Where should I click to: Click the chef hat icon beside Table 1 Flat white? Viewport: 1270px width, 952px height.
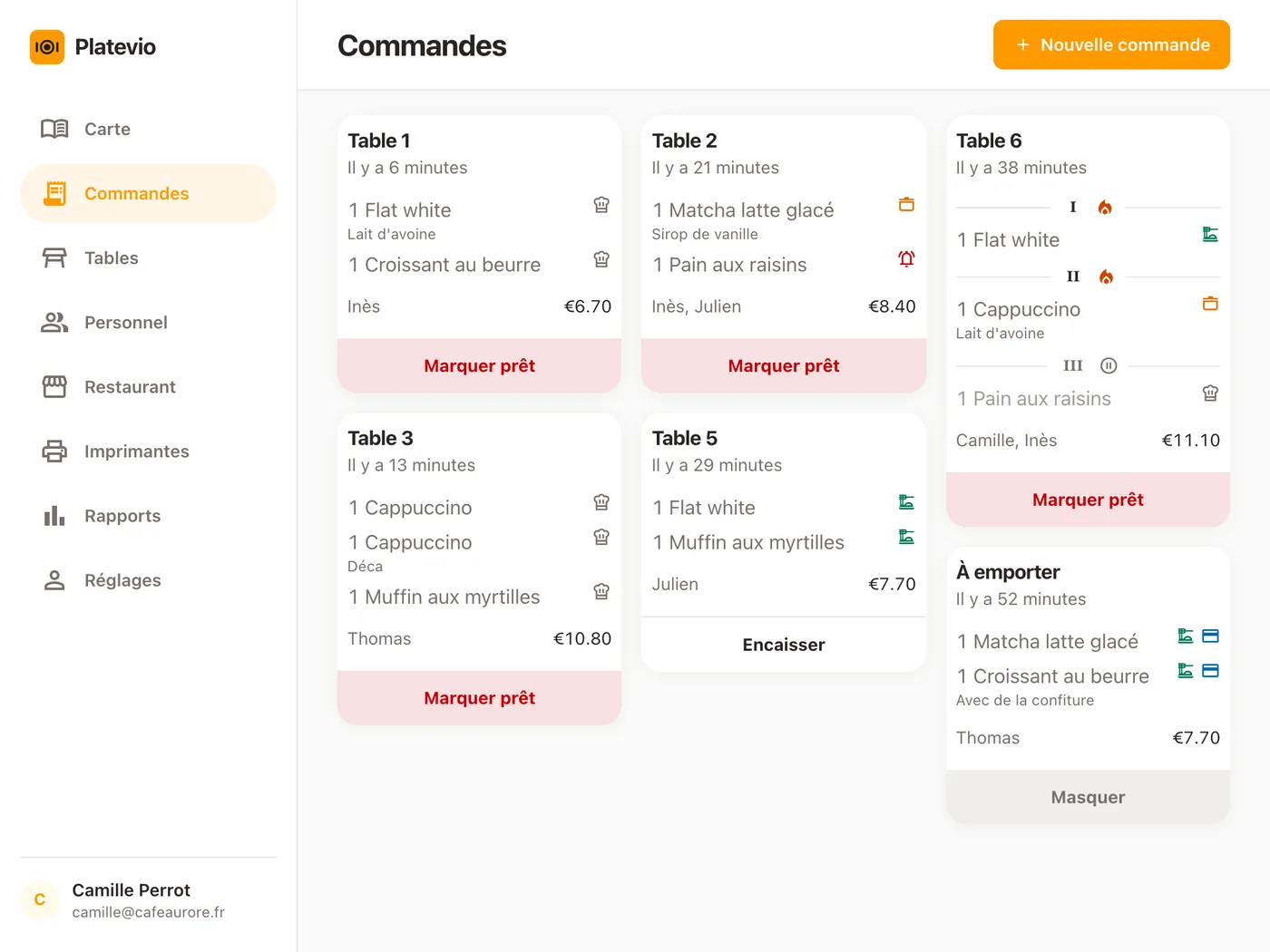(601, 205)
